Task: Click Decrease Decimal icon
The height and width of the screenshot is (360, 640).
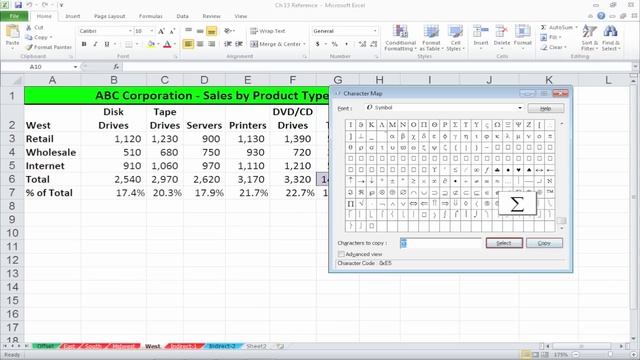Action: (373, 44)
